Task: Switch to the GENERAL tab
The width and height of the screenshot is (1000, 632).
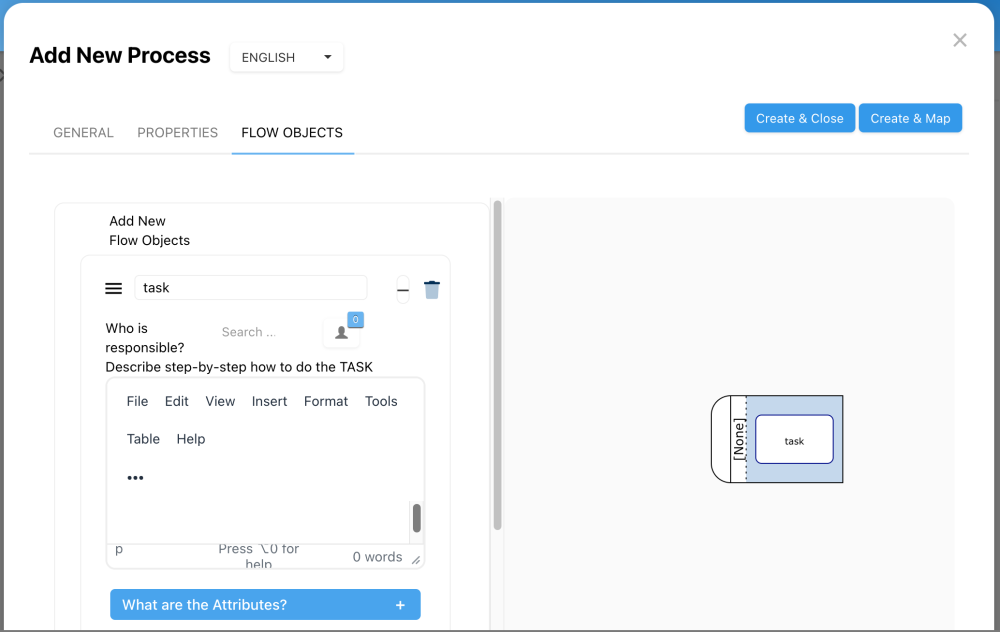Action: pos(83,132)
